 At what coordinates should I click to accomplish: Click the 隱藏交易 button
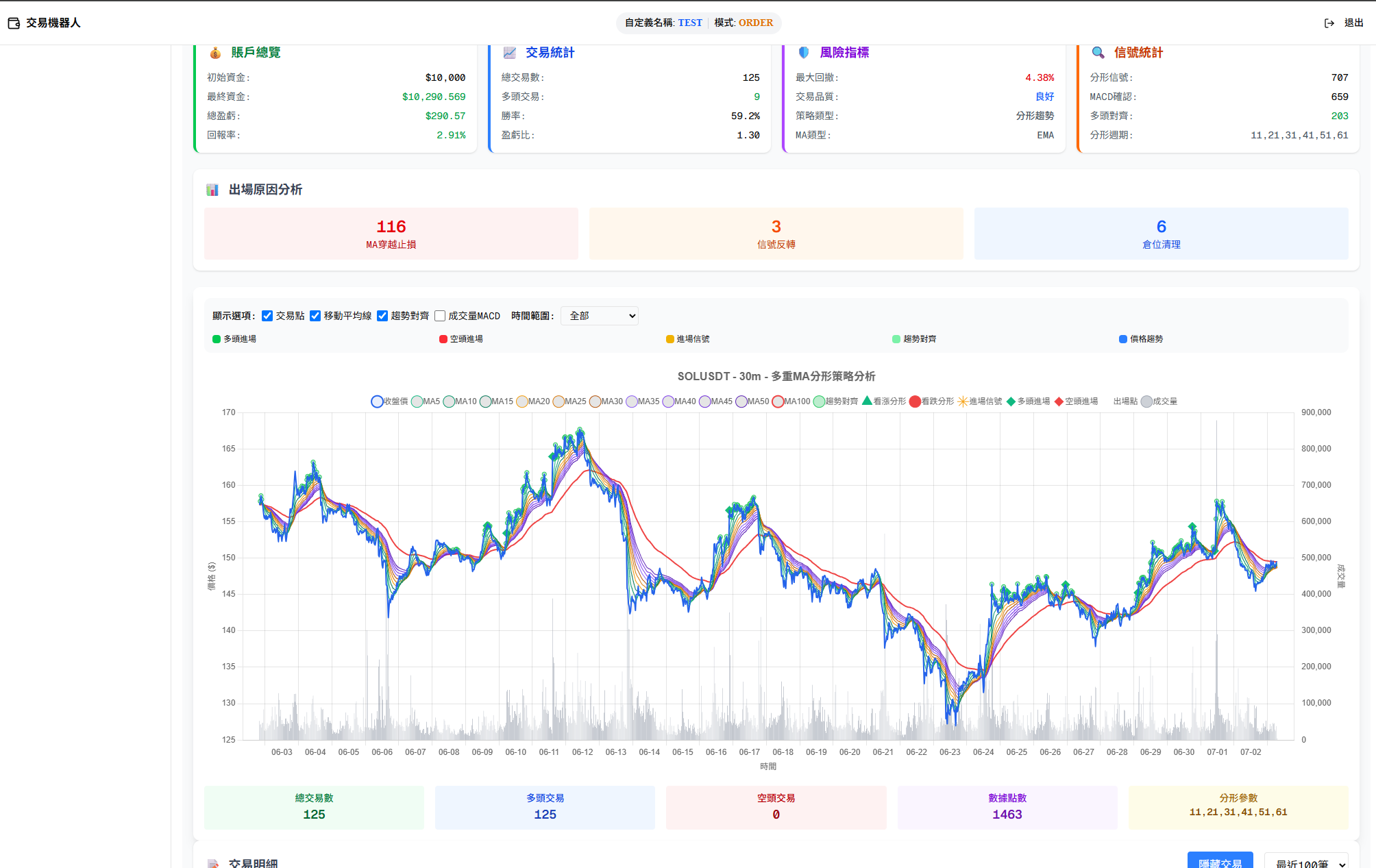1220,860
